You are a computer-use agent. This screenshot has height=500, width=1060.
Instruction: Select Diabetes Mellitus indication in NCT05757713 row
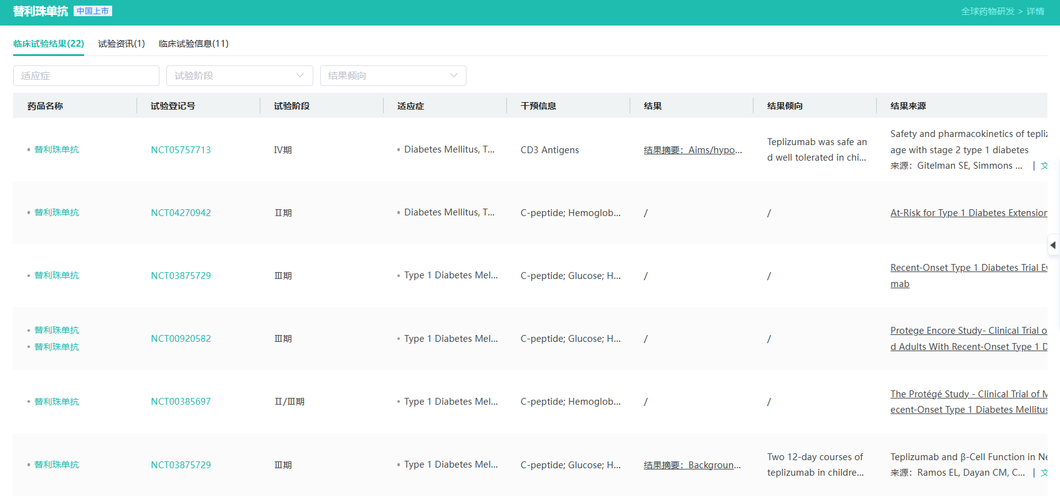point(450,150)
